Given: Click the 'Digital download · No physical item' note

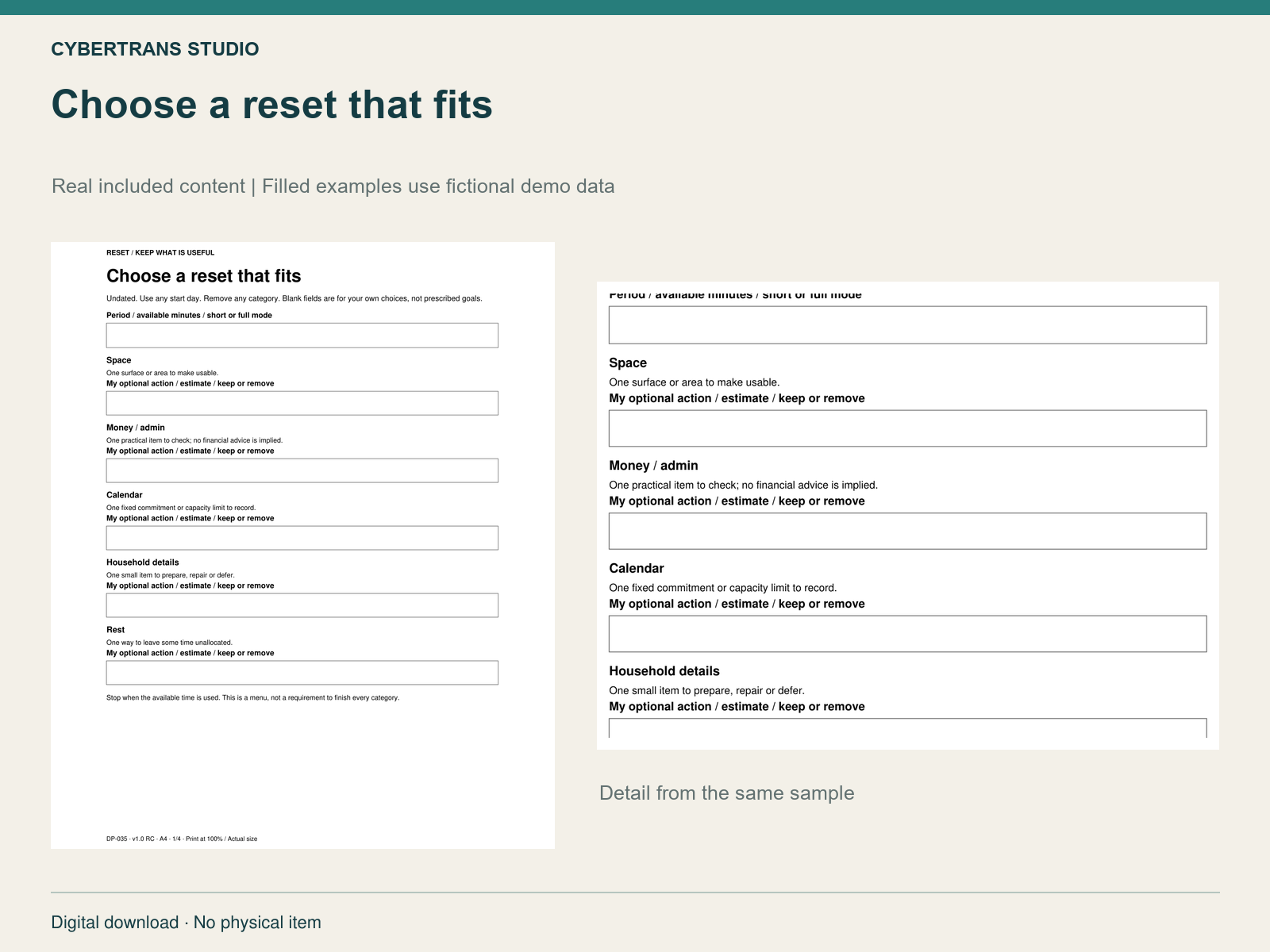Looking at the screenshot, I should click(x=187, y=923).
